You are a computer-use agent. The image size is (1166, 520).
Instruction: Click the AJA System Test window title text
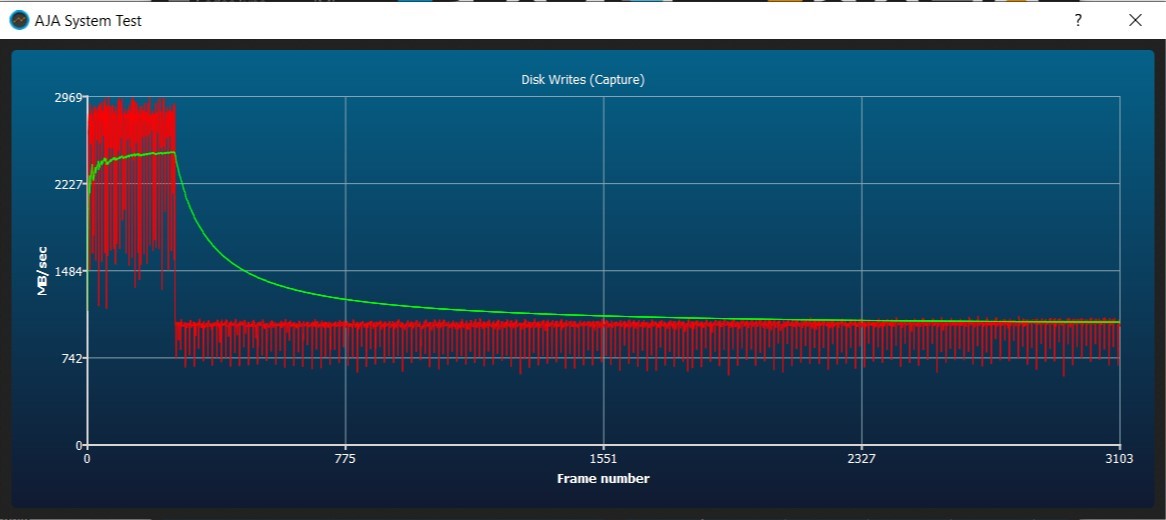pyautogui.click(x=88, y=20)
